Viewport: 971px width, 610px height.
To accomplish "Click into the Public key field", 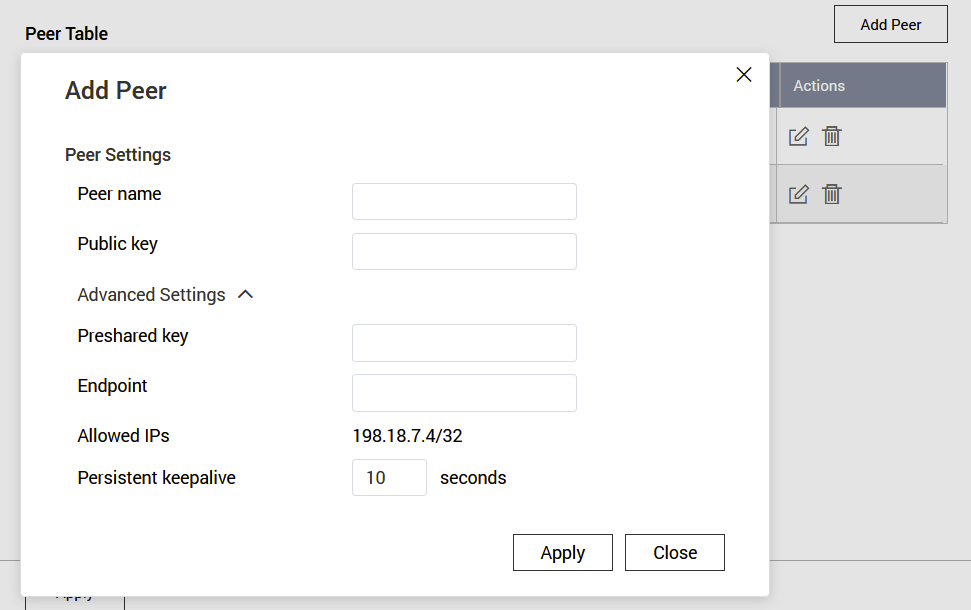I will click(464, 251).
